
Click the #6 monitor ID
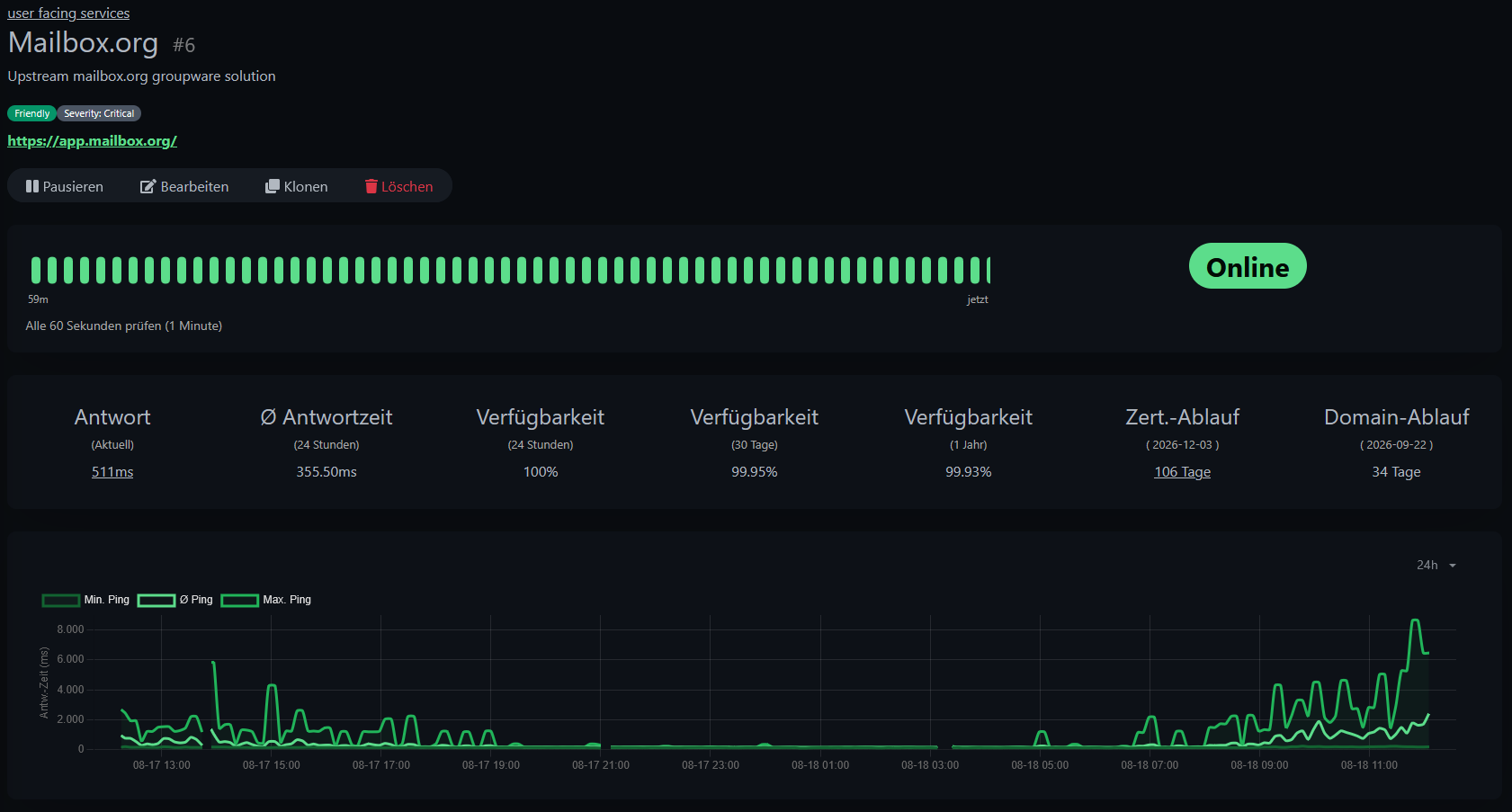pos(183,45)
